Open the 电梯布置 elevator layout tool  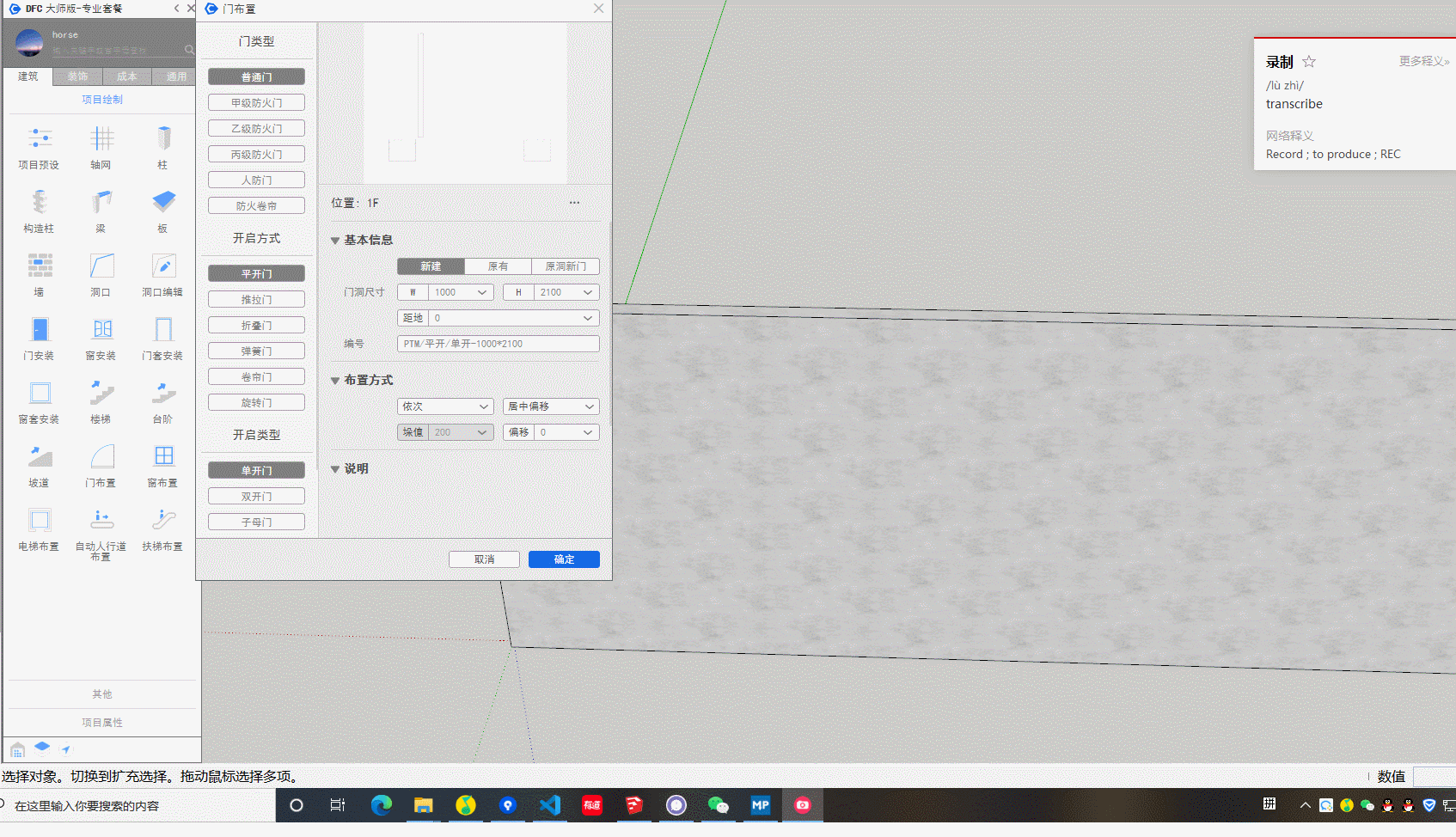pyautogui.click(x=40, y=521)
